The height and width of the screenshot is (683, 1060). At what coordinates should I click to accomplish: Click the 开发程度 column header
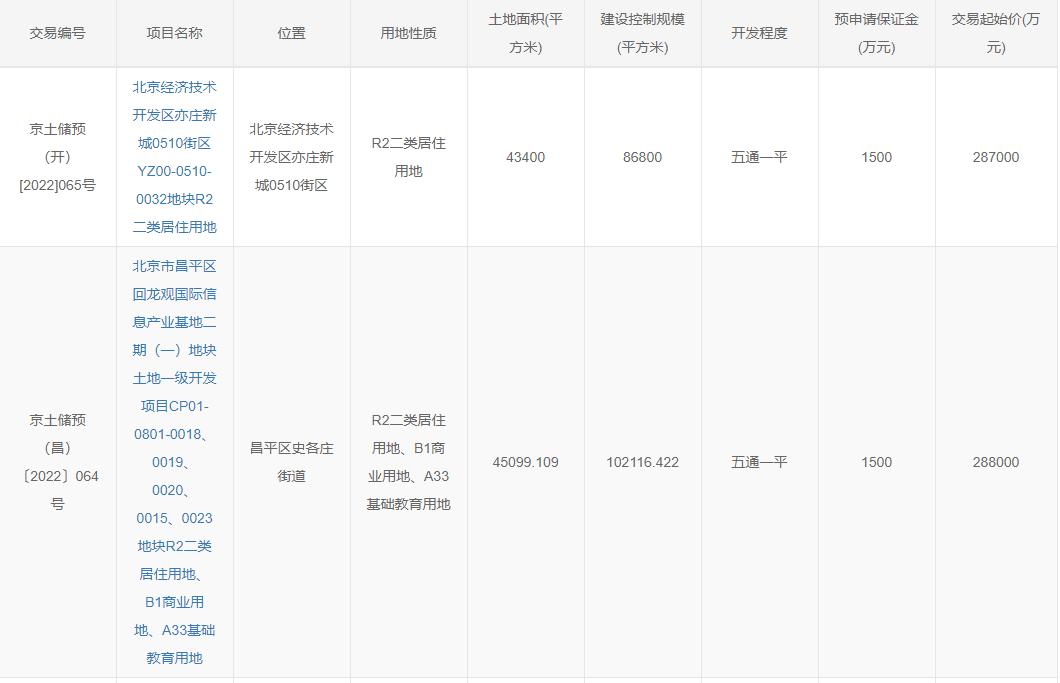pyautogui.click(x=757, y=32)
